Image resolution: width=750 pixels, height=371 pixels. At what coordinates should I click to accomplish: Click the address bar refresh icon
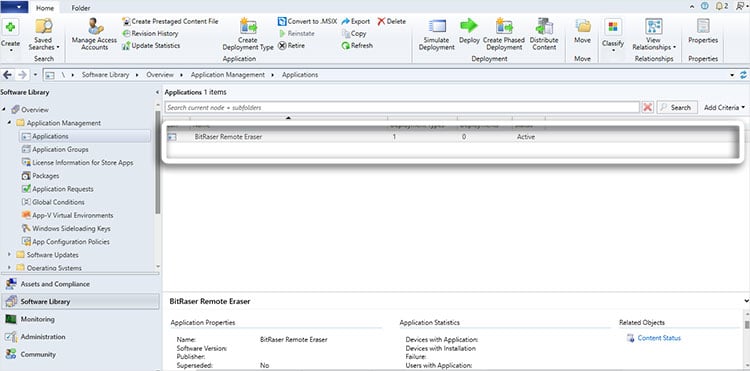pos(743,75)
